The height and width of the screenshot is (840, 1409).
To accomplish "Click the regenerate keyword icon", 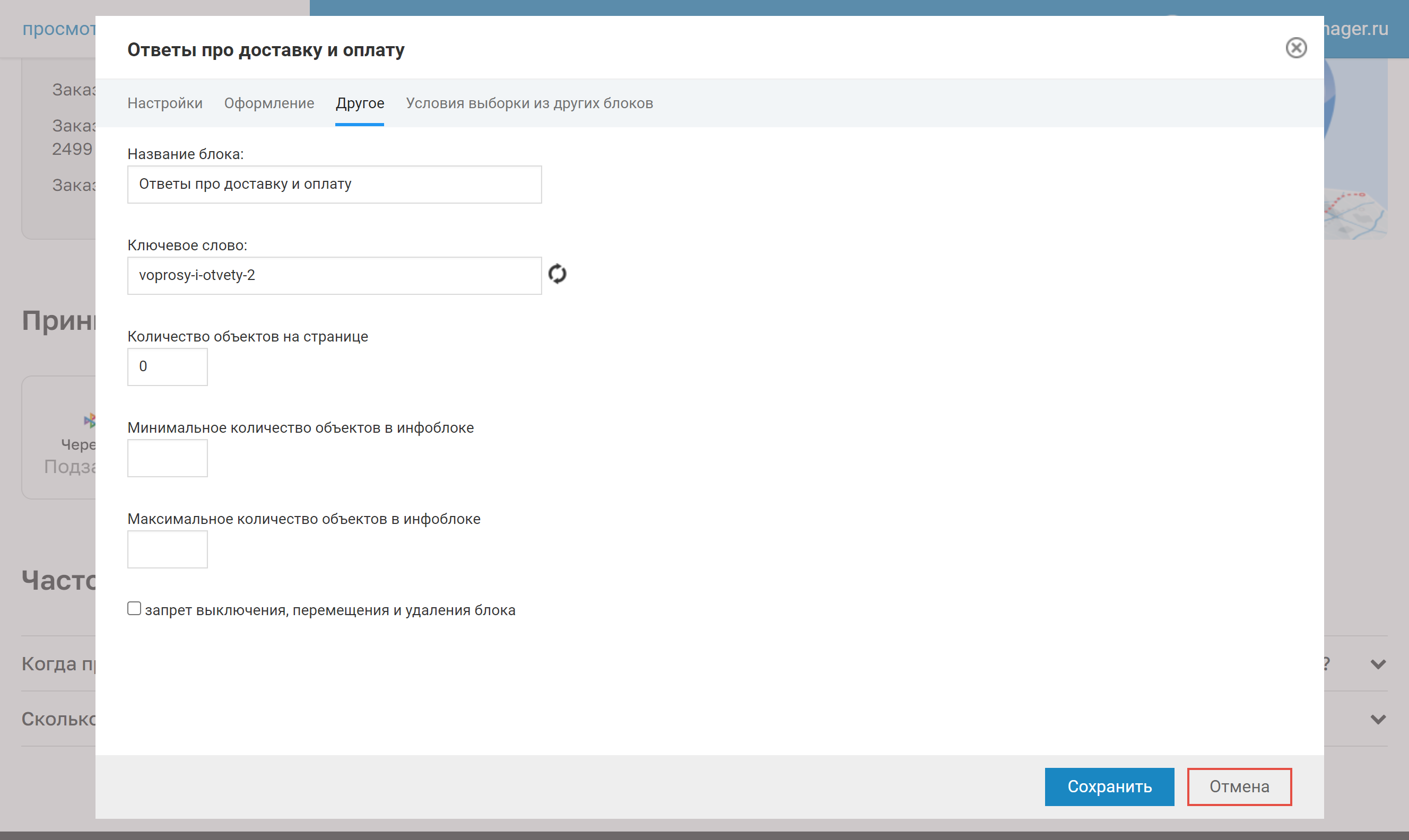I will (x=557, y=274).
